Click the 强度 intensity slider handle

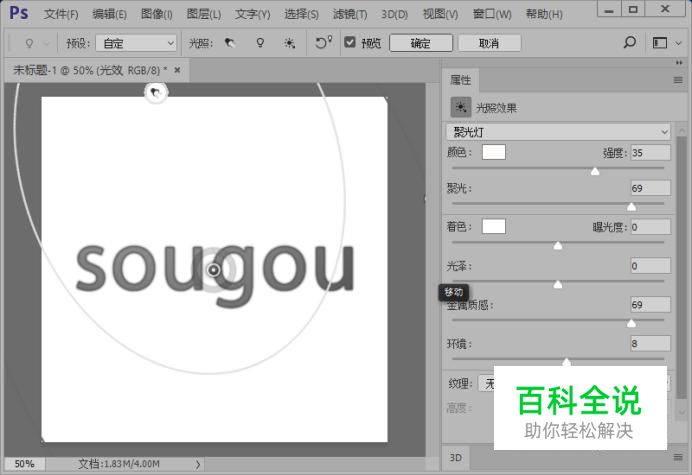click(595, 171)
